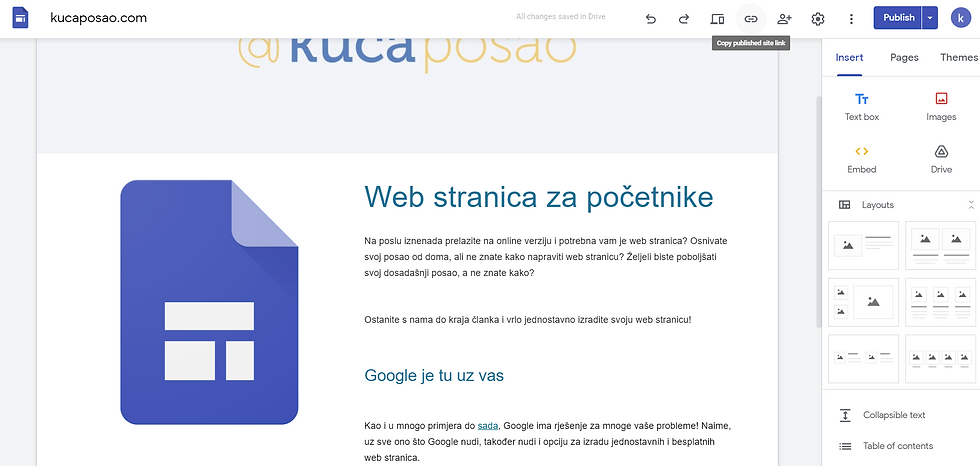The image size is (980, 466).
Task: Undo the last action
Action: 651,19
